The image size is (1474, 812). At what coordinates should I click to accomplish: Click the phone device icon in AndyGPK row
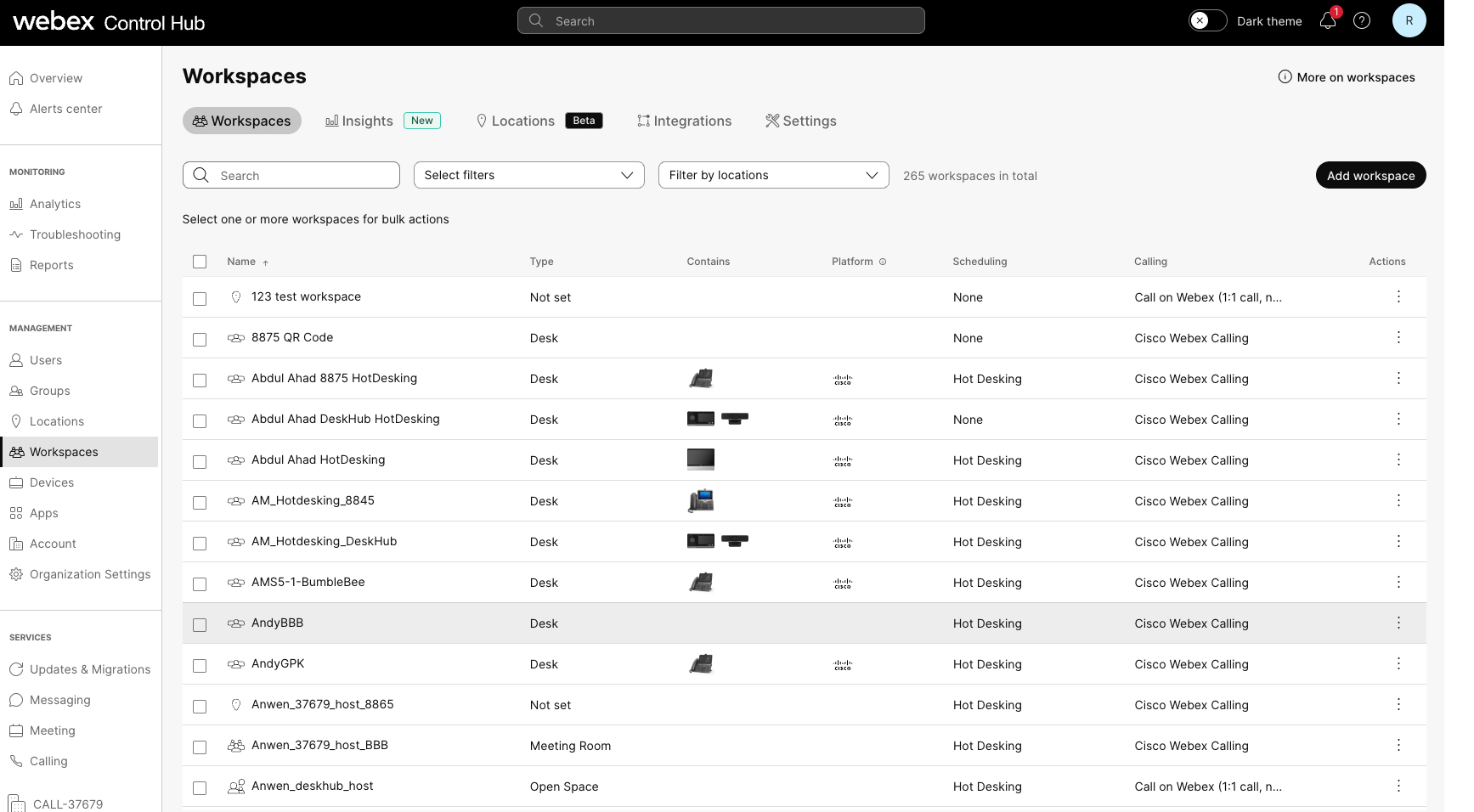701,663
